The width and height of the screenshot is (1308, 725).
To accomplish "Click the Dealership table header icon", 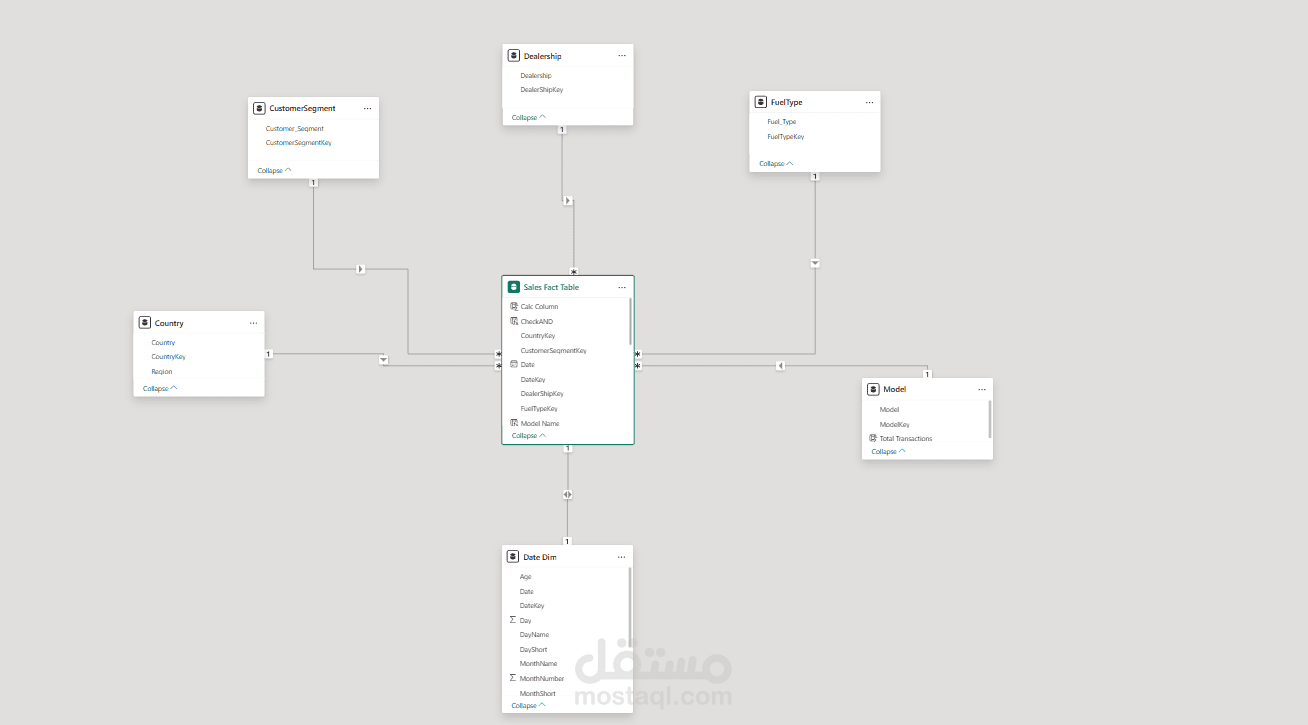I will [x=514, y=55].
